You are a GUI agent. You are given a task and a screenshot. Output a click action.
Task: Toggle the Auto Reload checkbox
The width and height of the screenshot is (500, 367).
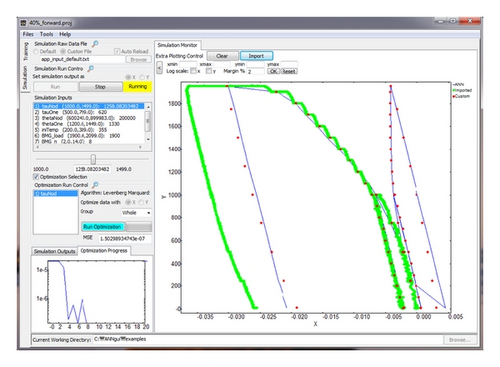point(117,51)
